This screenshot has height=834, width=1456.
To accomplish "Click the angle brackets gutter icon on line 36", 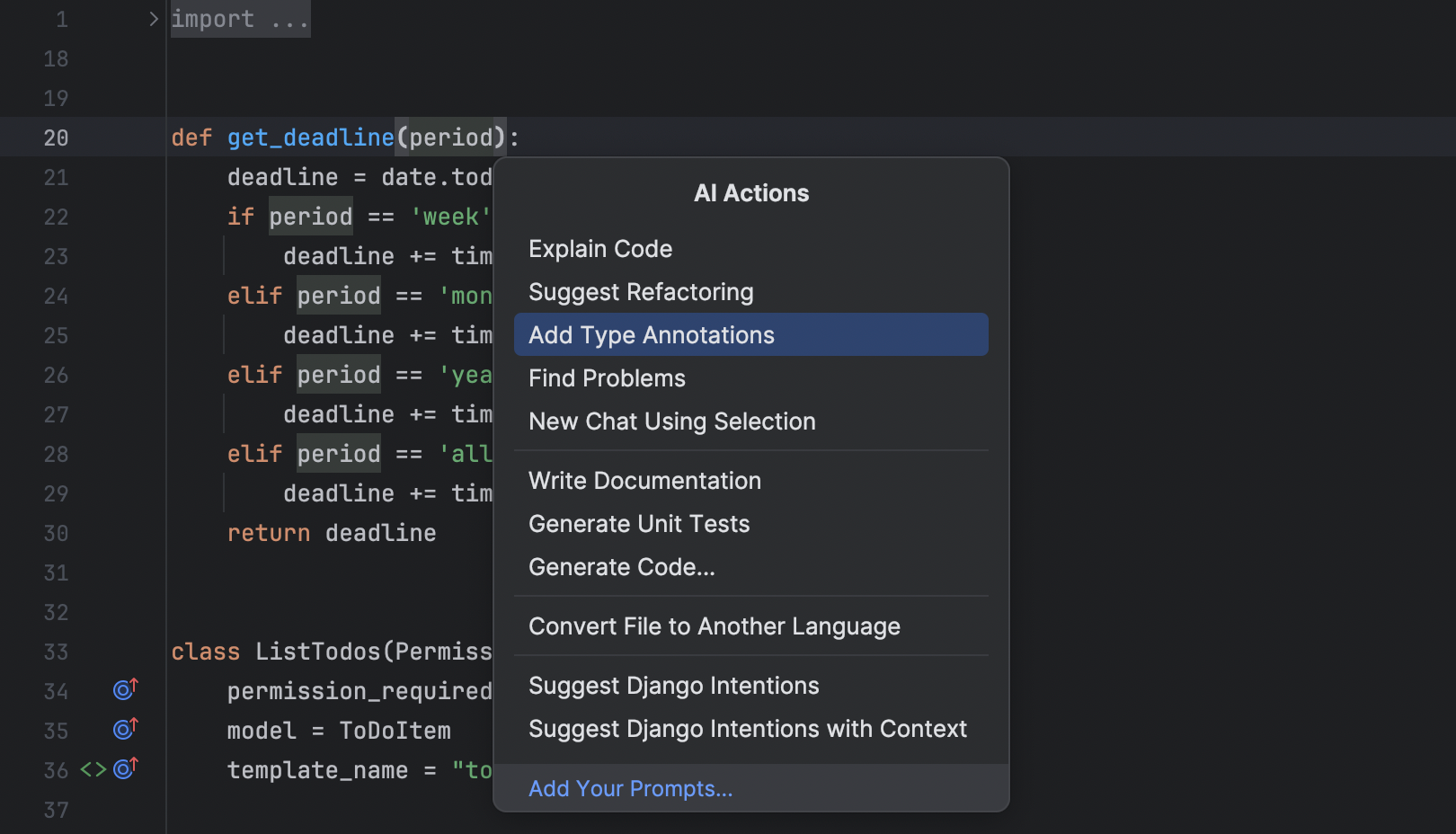I will [x=93, y=769].
